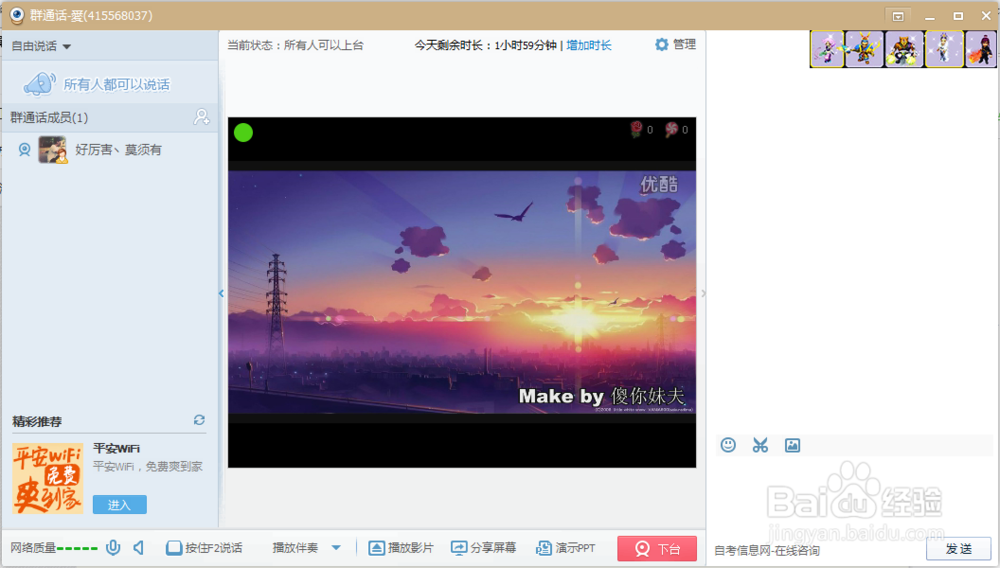The image size is (1000, 568).
Task: Select the fifth pixel character avatar
Action: tap(980, 49)
